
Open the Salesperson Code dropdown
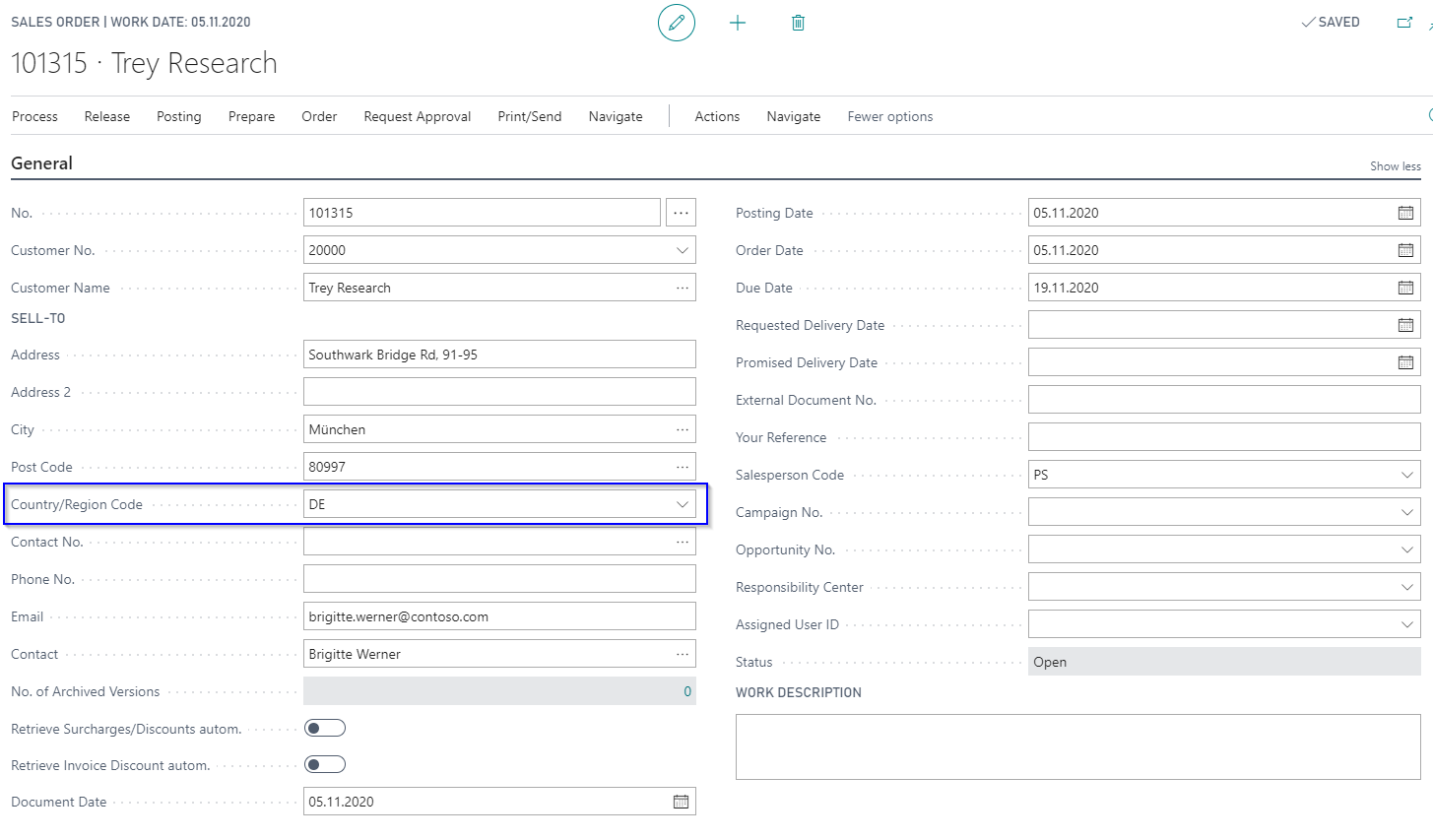(1407, 475)
